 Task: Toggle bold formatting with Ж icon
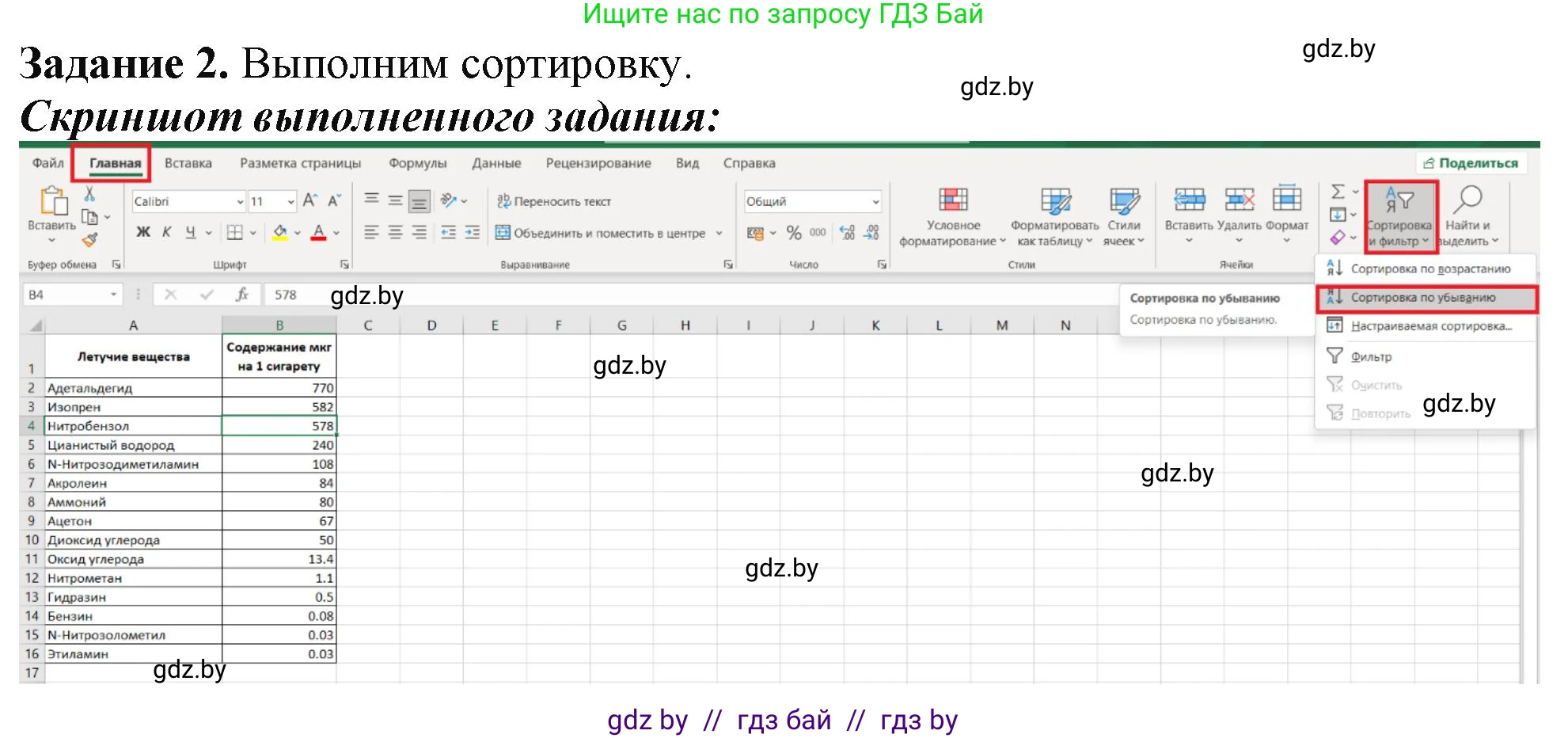(x=142, y=232)
